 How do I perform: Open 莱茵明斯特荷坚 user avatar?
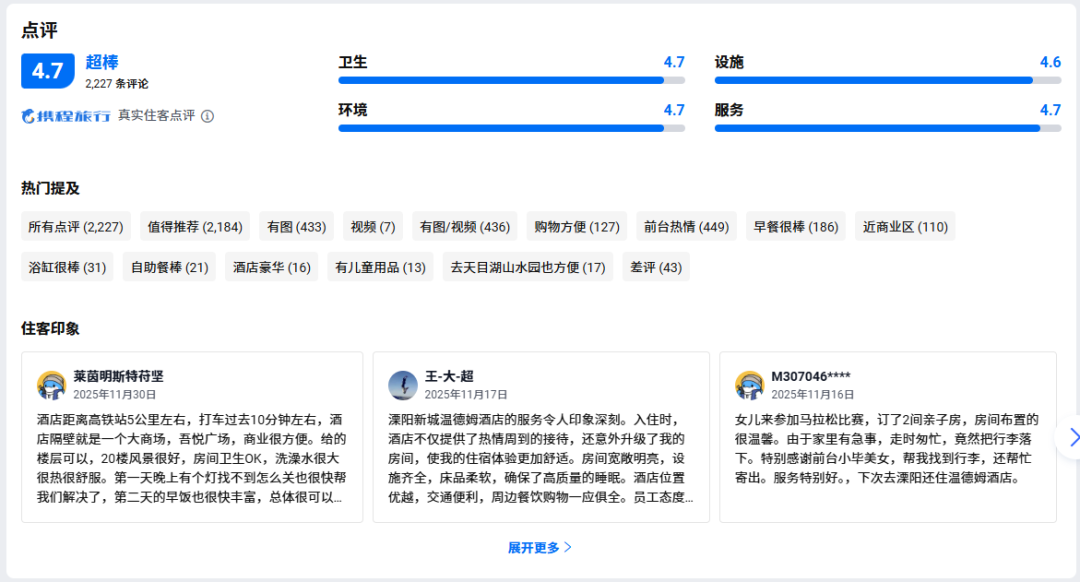(x=52, y=385)
